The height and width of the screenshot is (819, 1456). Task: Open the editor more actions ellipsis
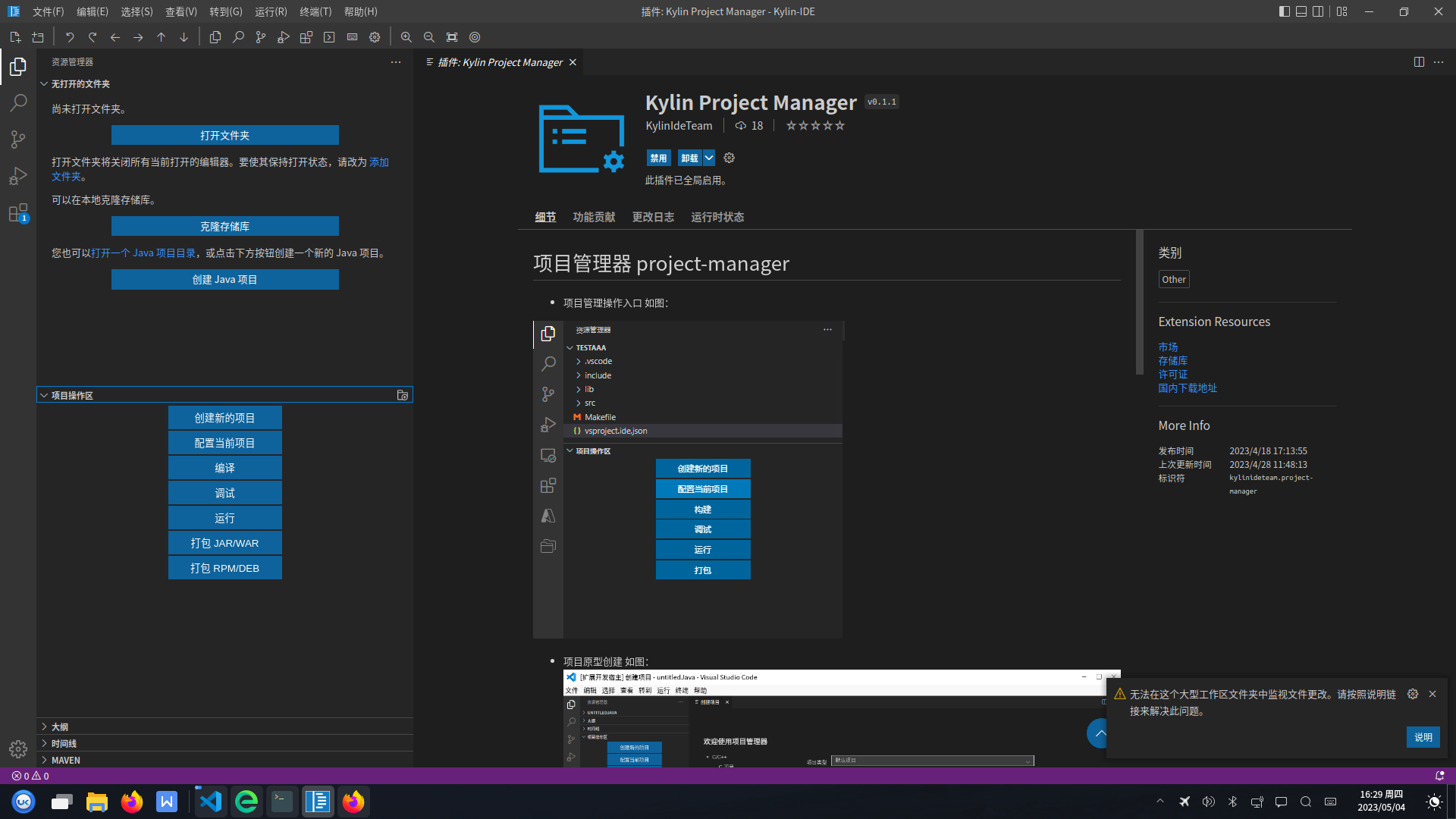click(x=1439, y=62)
